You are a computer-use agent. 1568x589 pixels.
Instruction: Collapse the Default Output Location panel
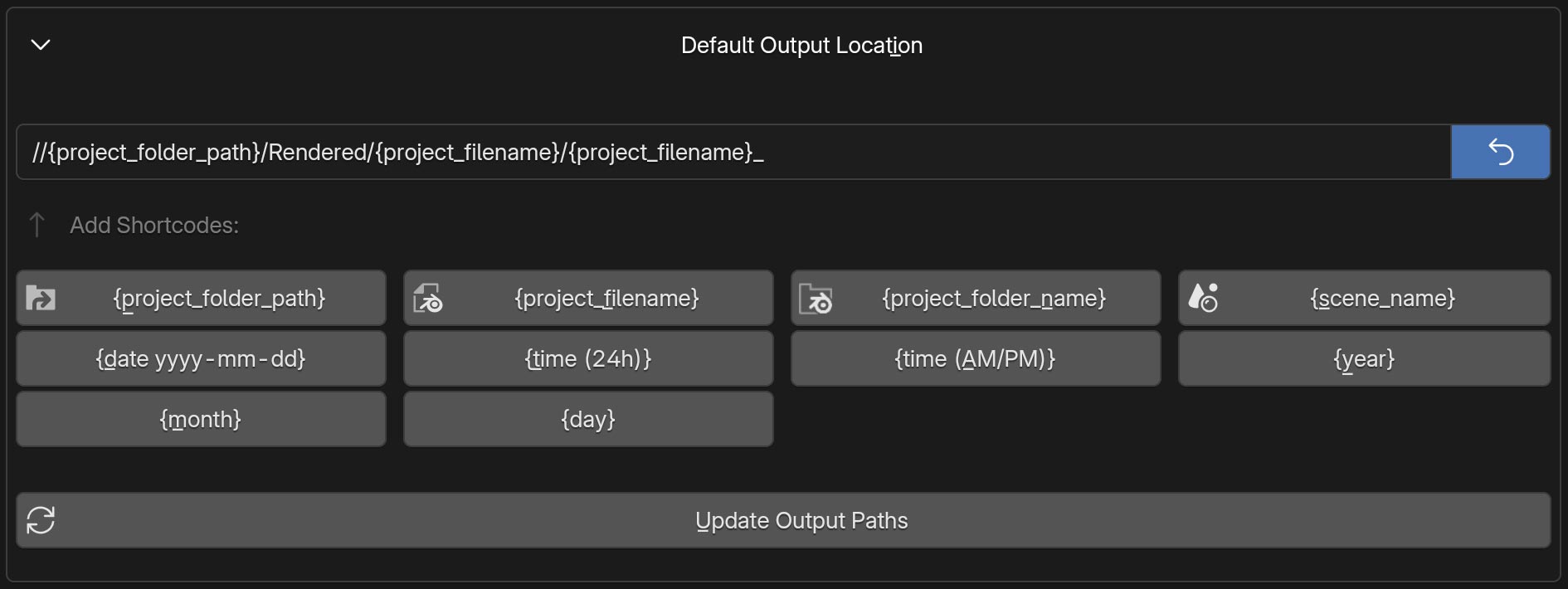click(x=39, y=46)
